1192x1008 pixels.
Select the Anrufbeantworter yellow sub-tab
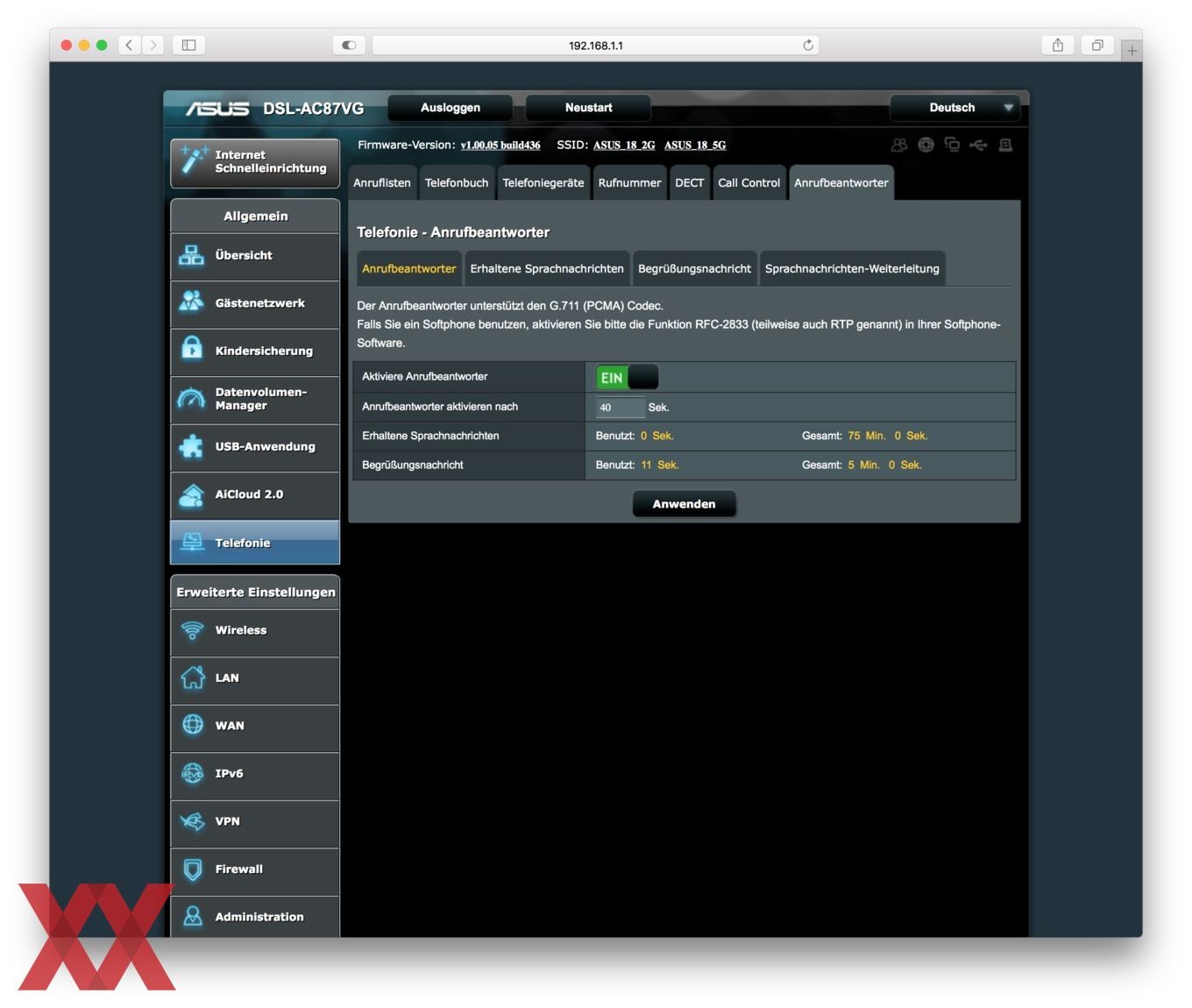click(409, 268)
